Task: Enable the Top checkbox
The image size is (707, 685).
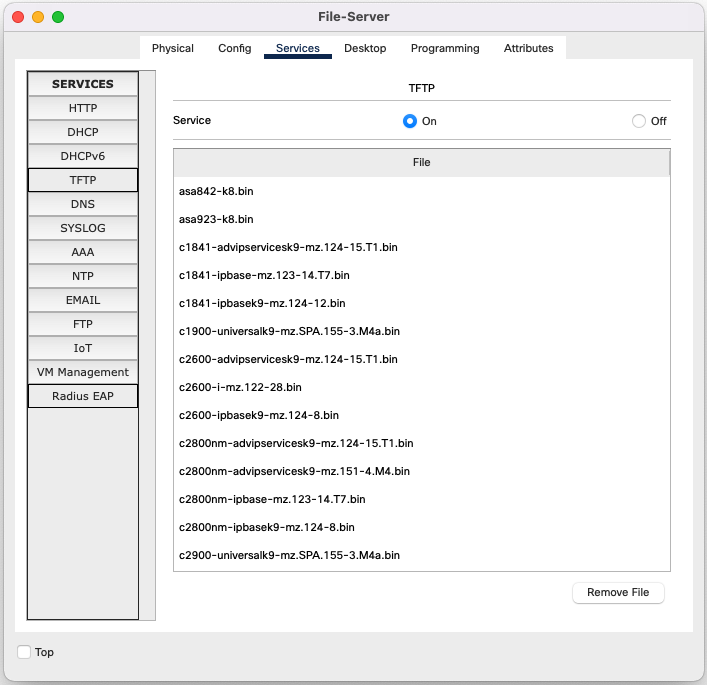Action: point(25,652)
